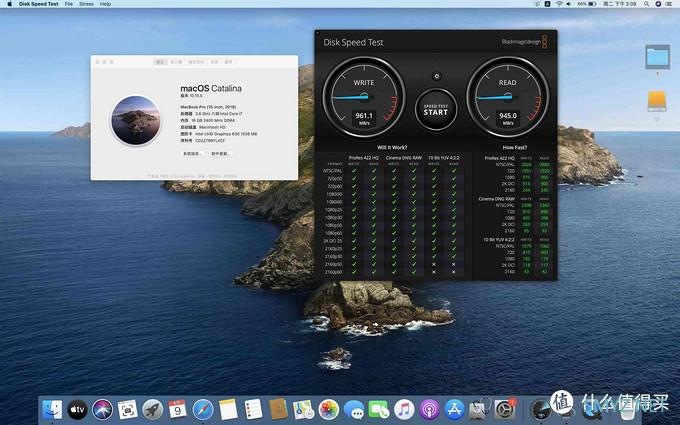Open Disk Utility from the dock
This screenshot has width=680, height=425.
[479, 409]
